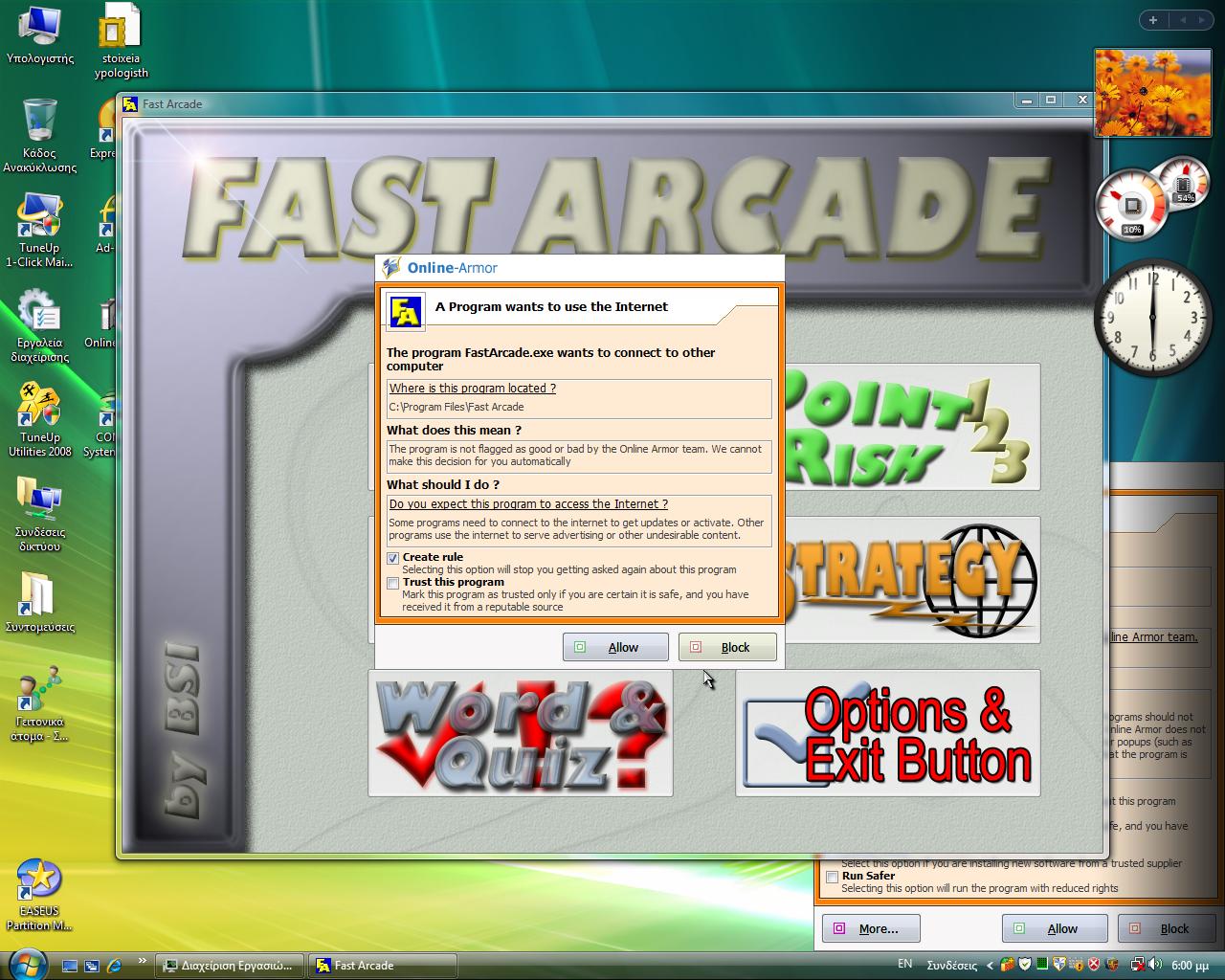Viewport: 1225px width, 980px height.
Task: Click the sidebar add gadget plus button
Action: coord(1152,20)
